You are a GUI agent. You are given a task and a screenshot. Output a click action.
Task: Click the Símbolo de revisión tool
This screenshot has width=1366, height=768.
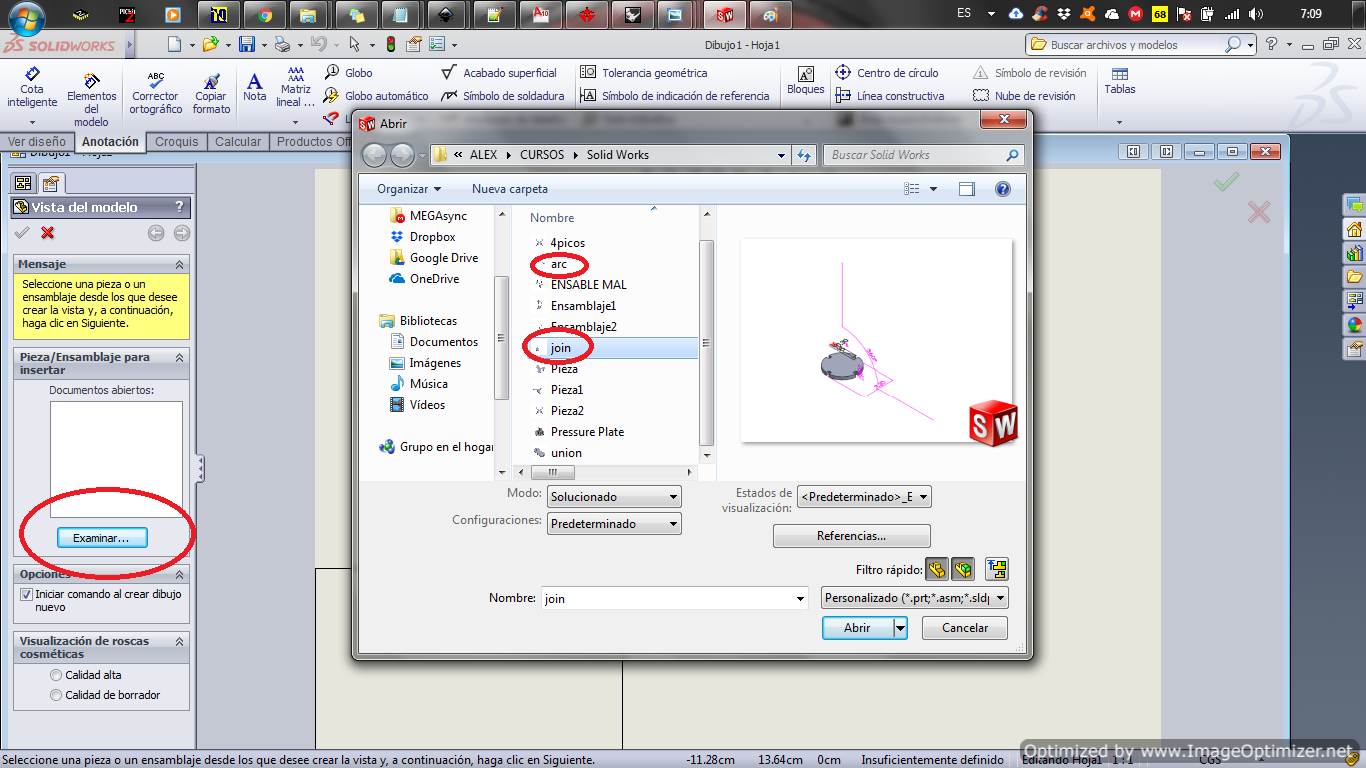(1030, 73)
